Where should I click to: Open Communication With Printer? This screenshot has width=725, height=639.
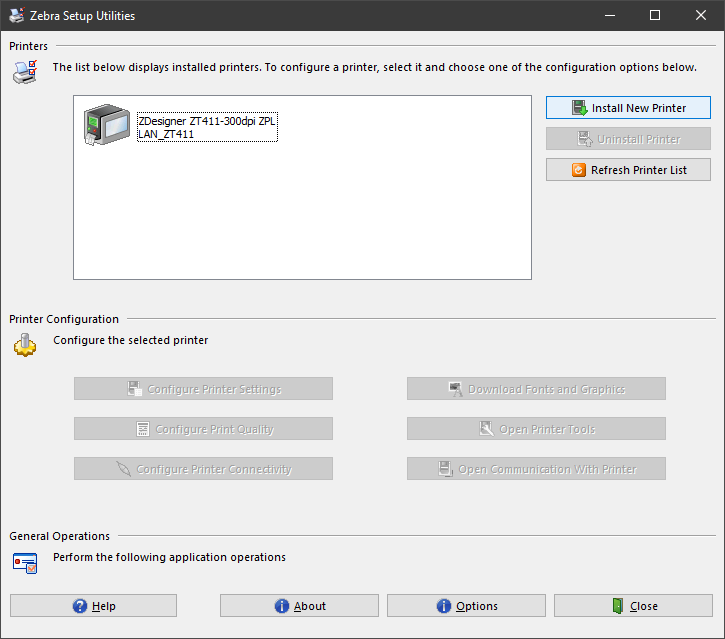(536, 468)
